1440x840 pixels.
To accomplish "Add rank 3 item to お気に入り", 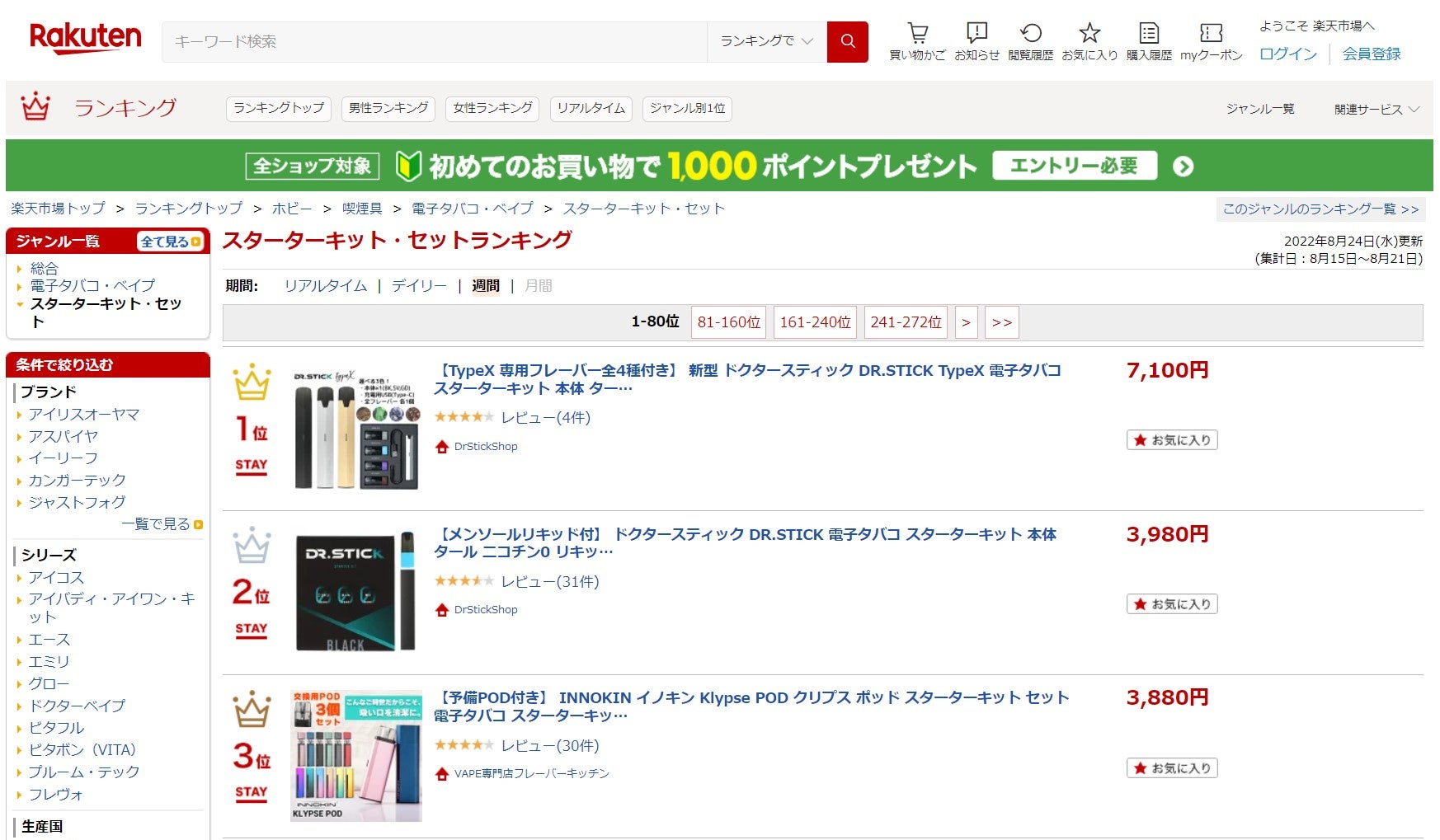I will point(1172,768).
